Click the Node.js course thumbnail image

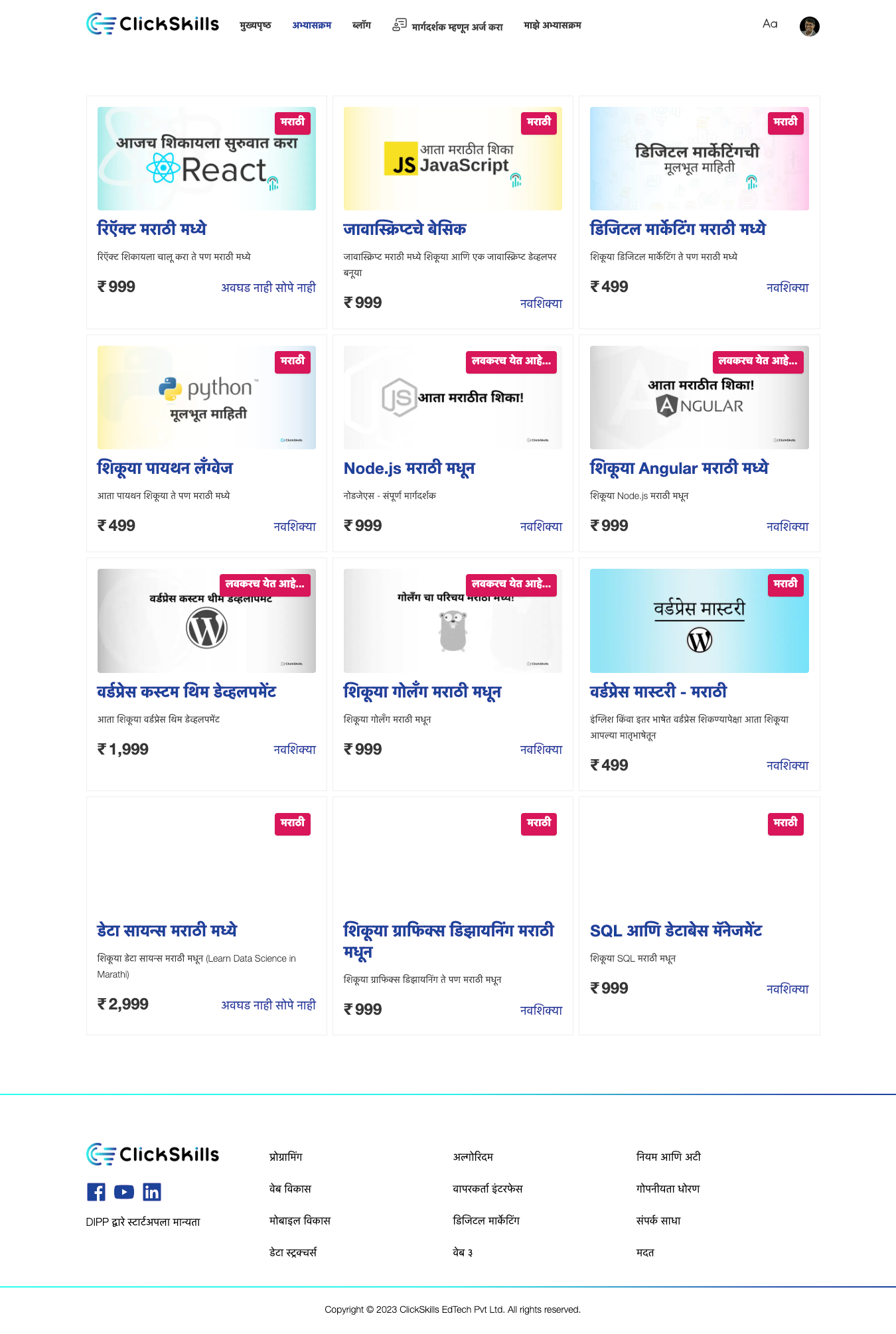click(x=452, y=397)
